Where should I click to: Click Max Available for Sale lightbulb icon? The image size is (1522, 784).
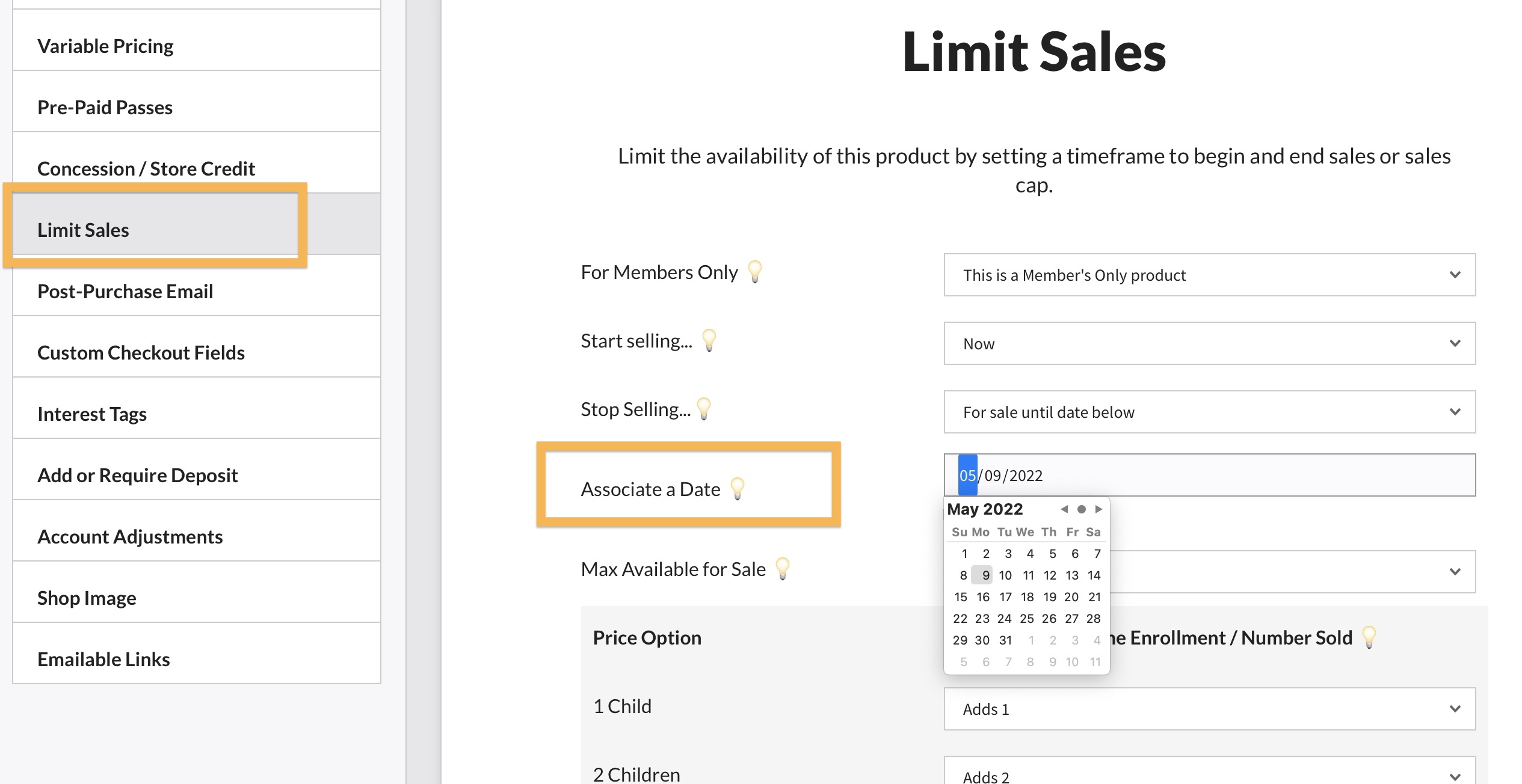pos(782,569)
